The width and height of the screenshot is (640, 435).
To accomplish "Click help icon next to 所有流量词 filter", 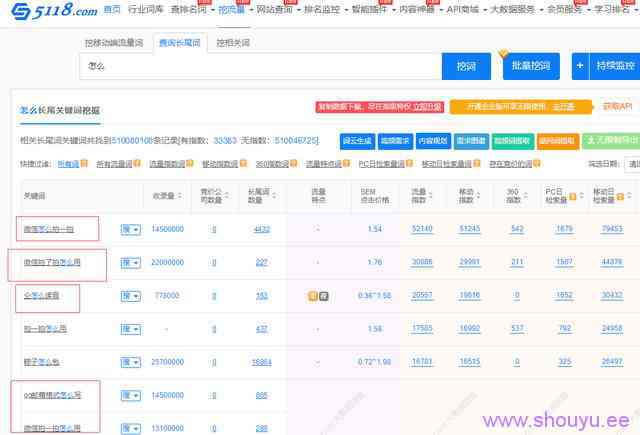I will pos(137,164).
